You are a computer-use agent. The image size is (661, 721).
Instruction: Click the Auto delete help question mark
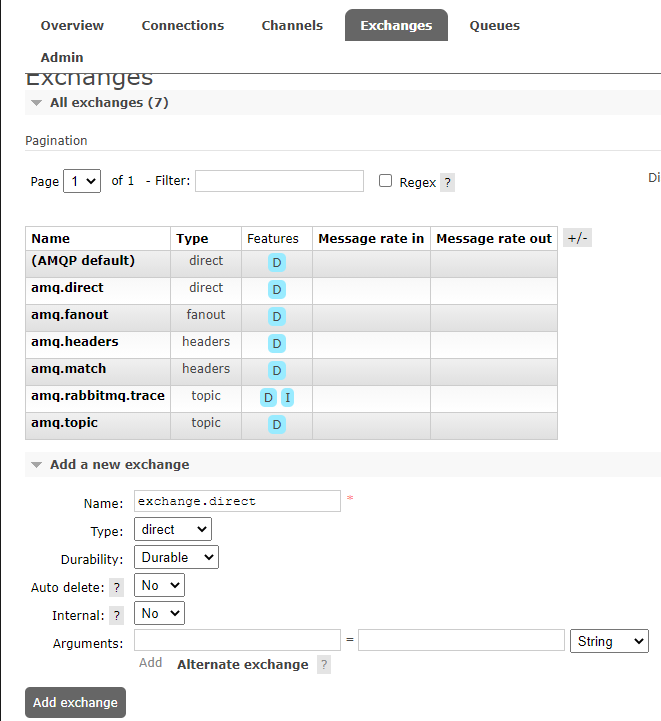117,588
